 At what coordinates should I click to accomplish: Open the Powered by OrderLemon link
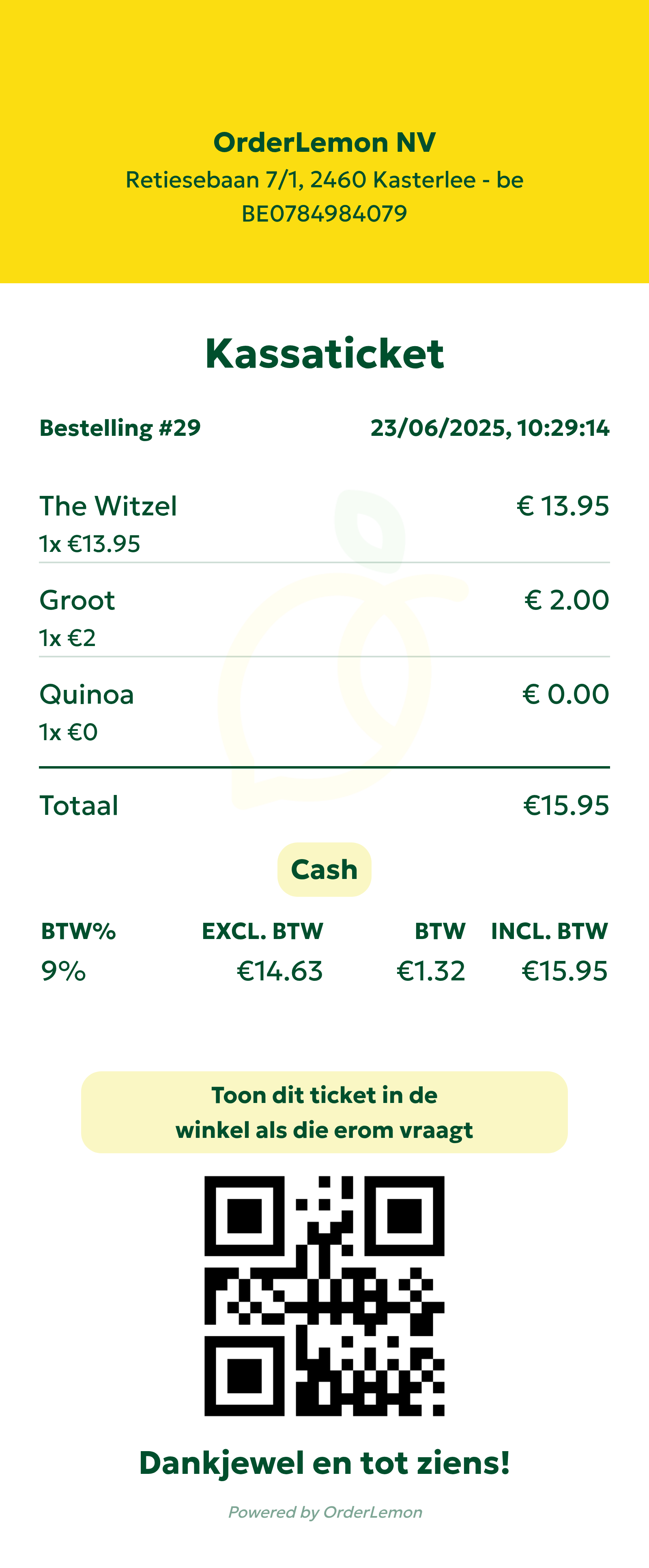coord(325,1512)
